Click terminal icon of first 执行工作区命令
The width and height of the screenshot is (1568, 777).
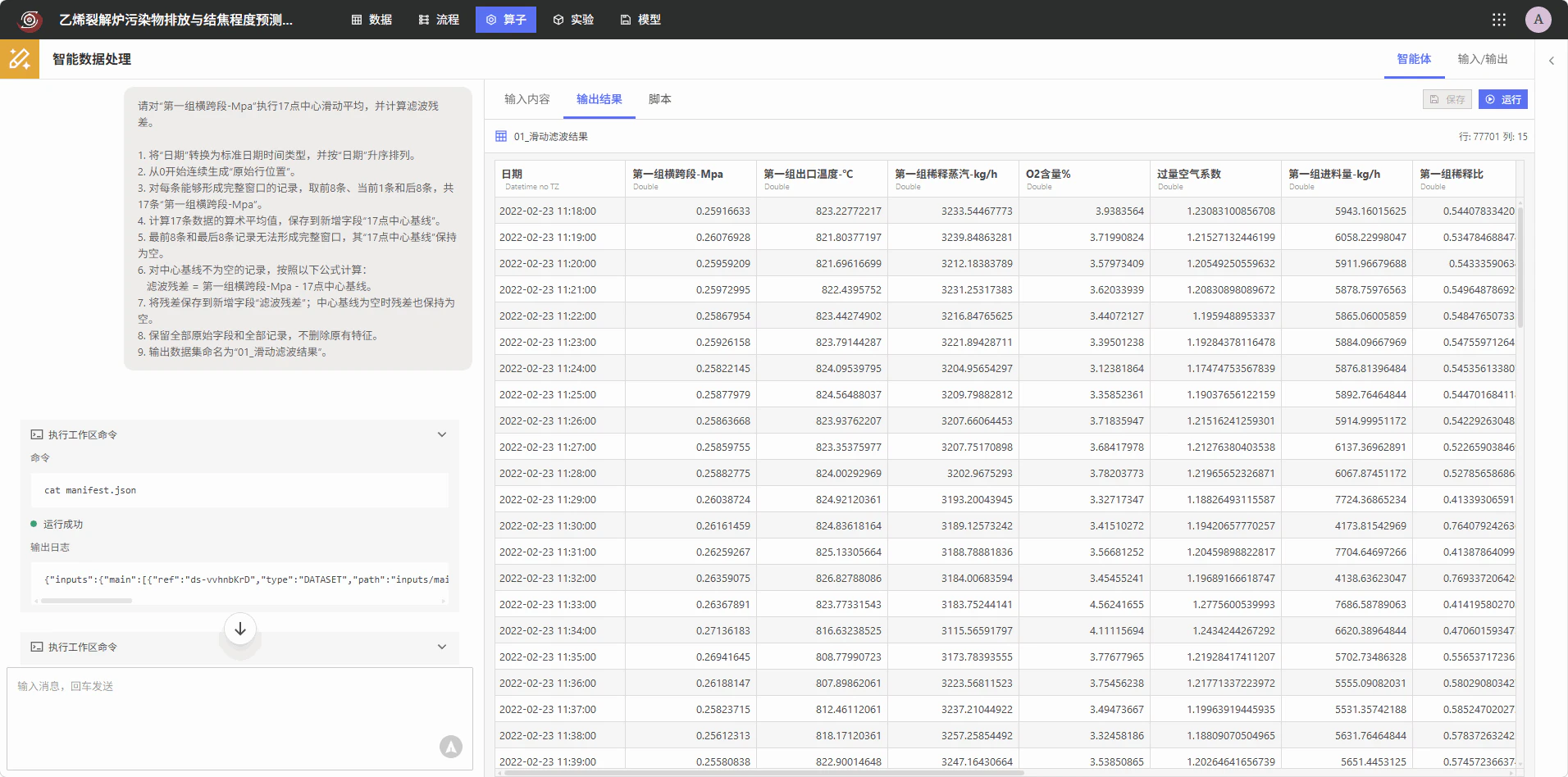pyautogui.click(x=37, y=434)
